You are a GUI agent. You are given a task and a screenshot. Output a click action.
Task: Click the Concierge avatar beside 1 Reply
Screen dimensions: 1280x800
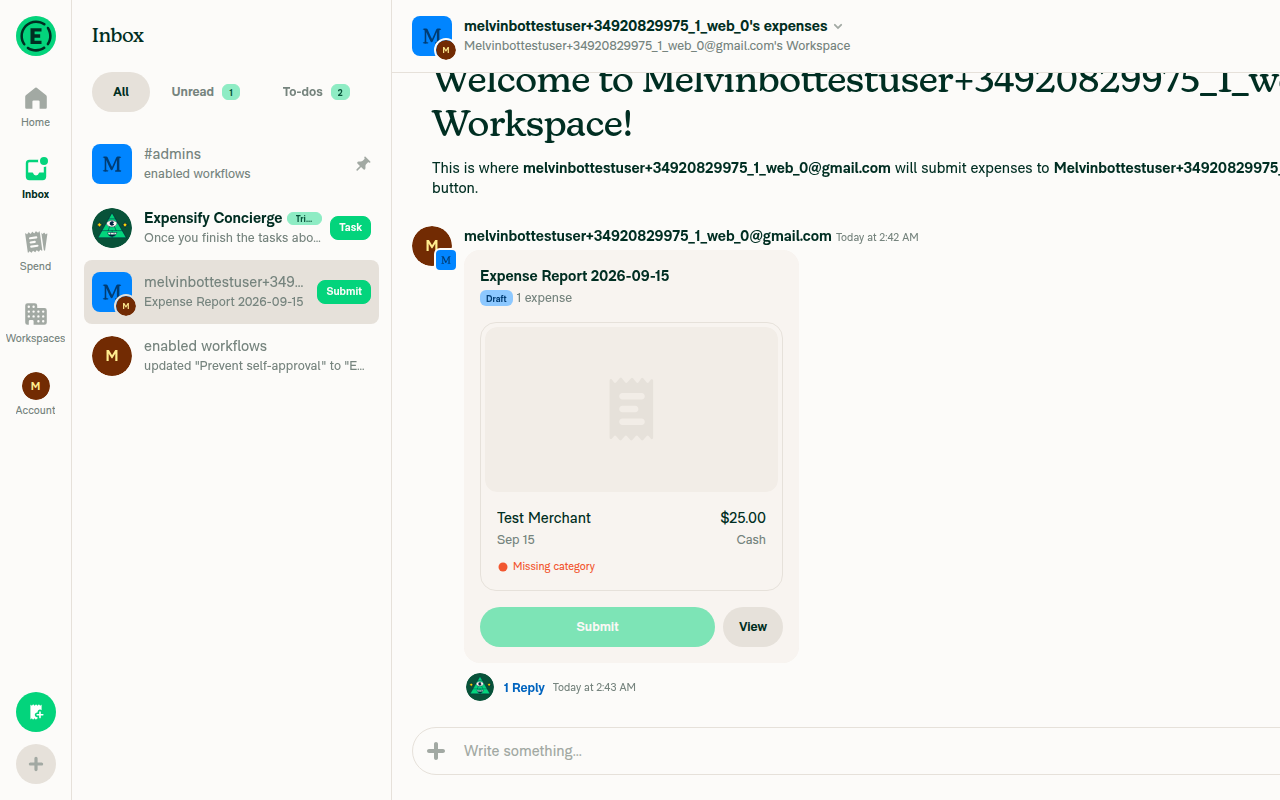(x=480, y=687)
